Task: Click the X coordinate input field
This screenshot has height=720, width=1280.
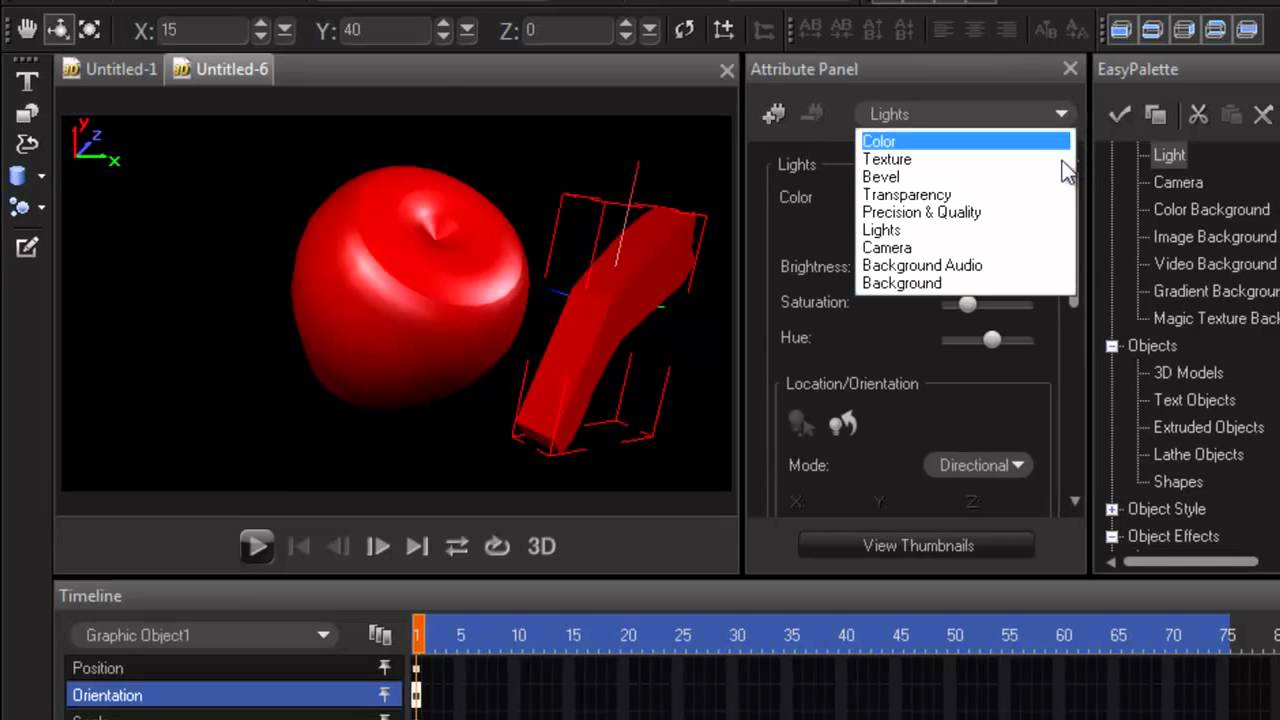Action: pos(204,31)
